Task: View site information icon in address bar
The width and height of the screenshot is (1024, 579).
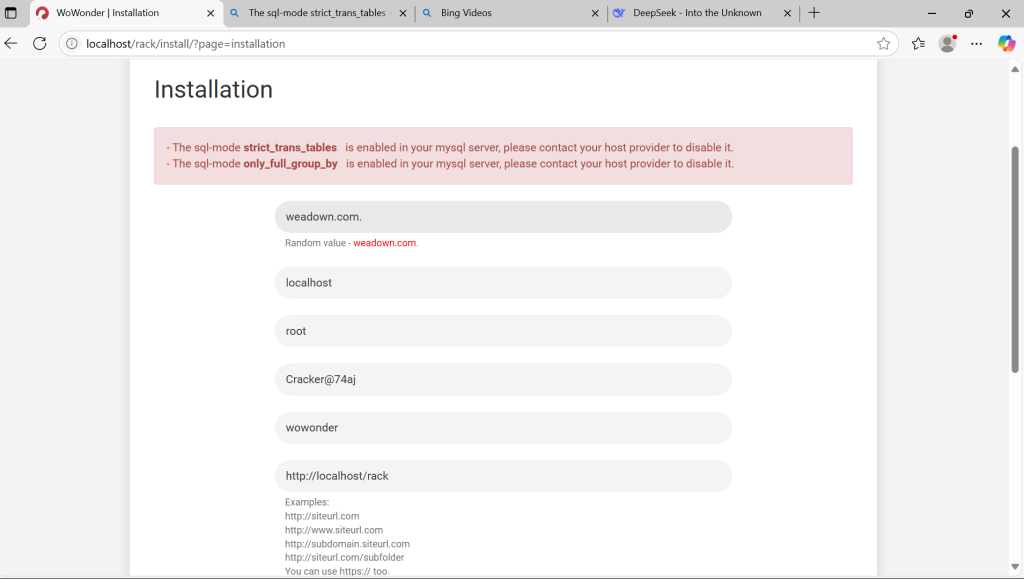Action: pos(72,44)
